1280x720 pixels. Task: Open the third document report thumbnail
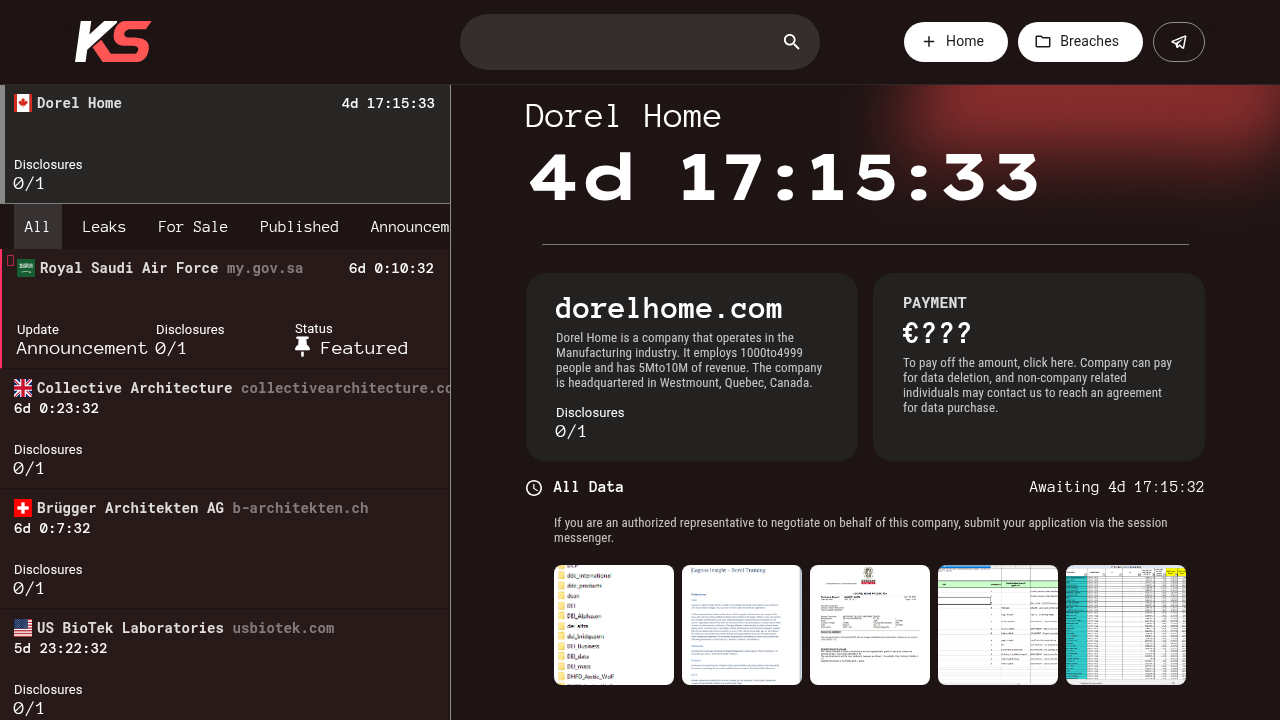coord(870,625)
